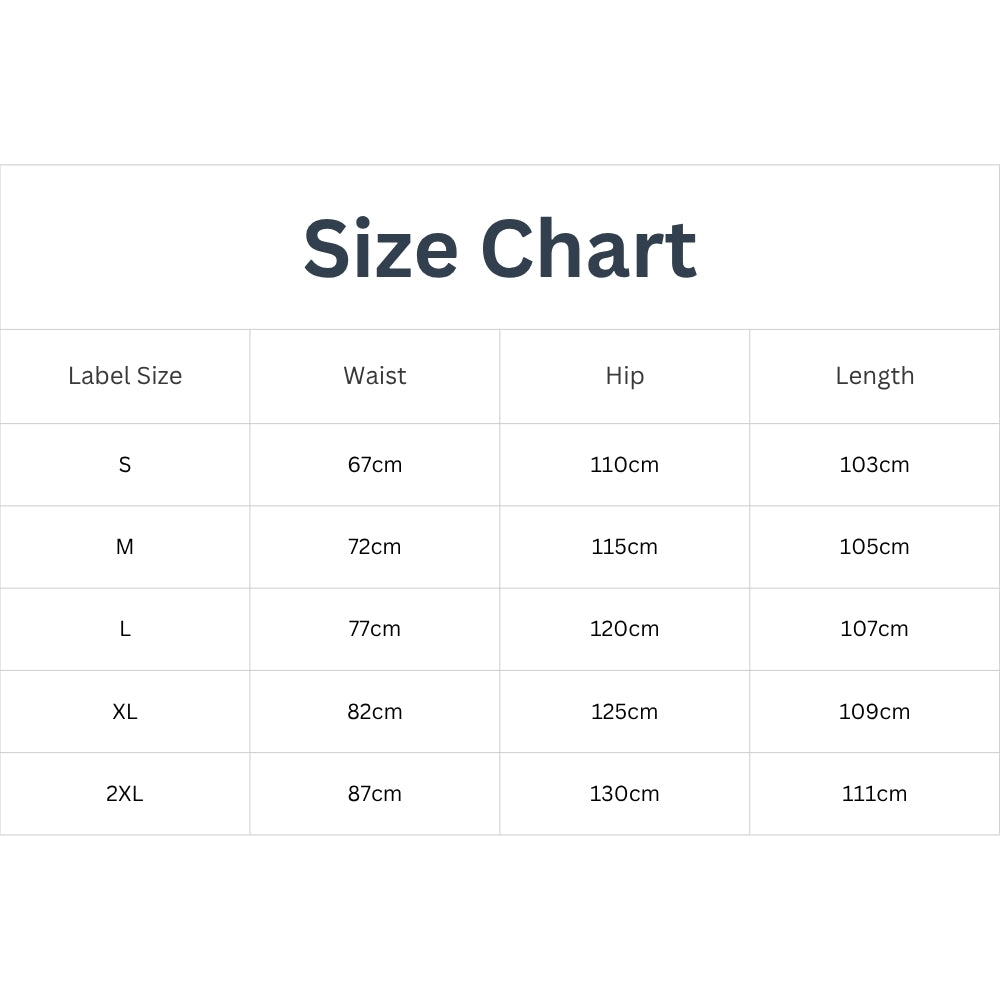Click the 87cm waist value

(375, 794)
